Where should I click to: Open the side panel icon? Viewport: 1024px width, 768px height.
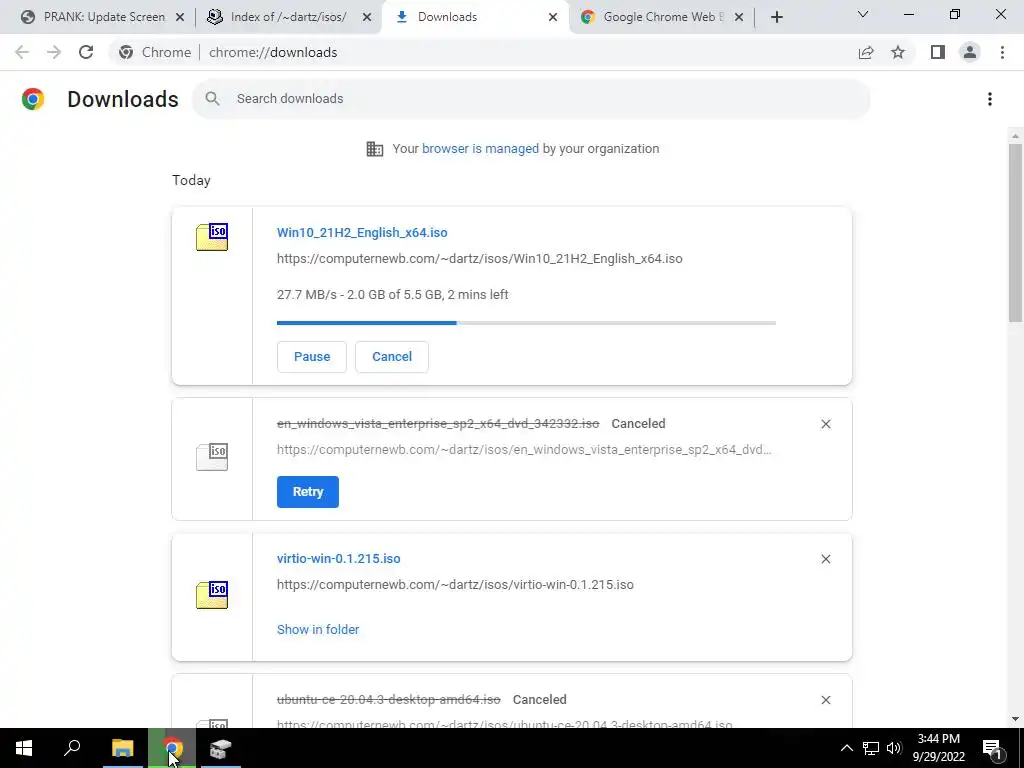[x=938, y=52]
